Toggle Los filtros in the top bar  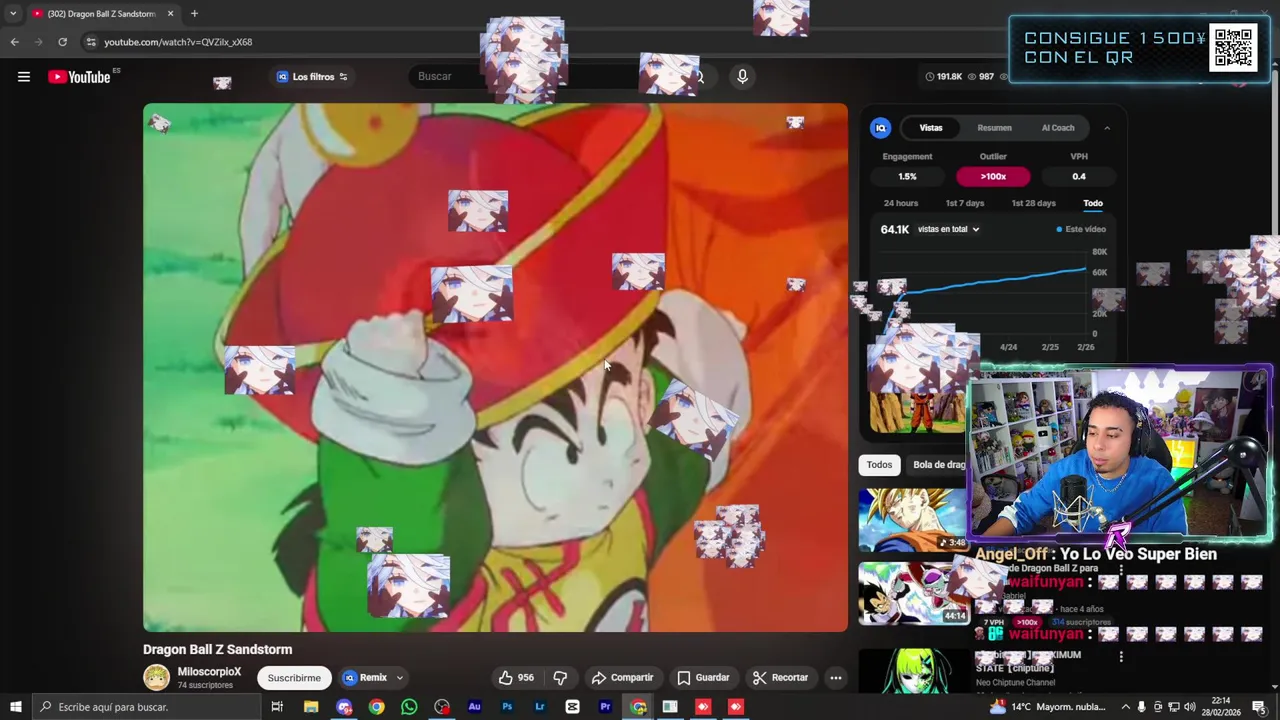[313, 77]
